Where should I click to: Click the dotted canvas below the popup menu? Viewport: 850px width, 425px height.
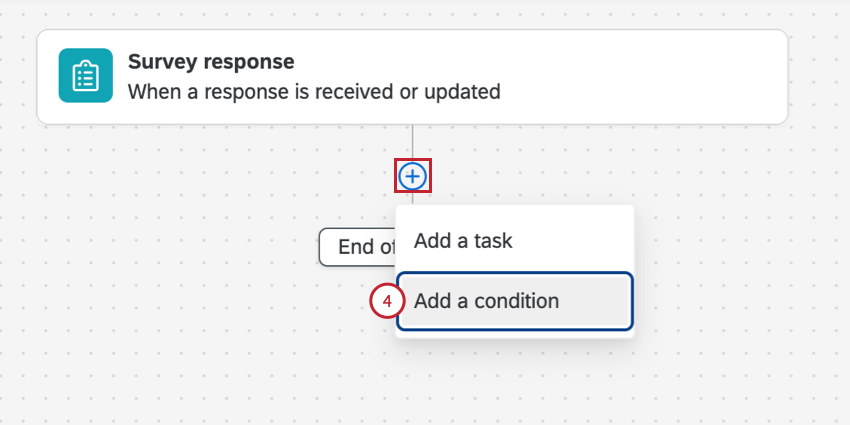(x=514, y=385)
